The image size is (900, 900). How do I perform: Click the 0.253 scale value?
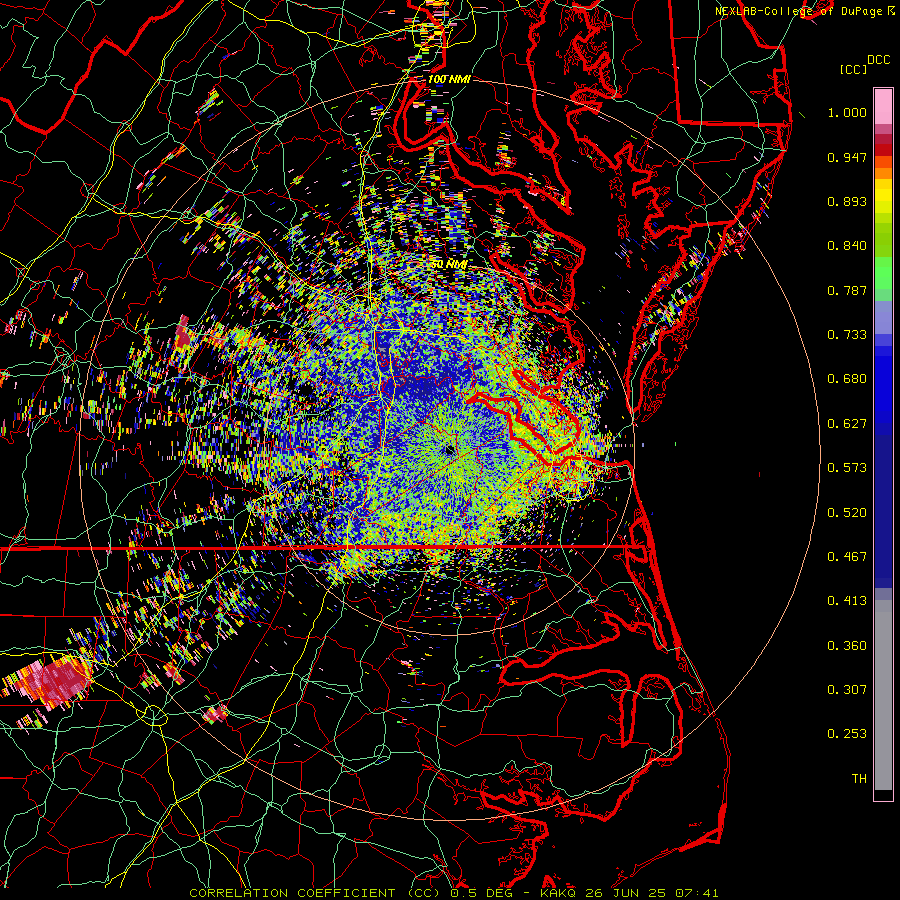[847, 734]
